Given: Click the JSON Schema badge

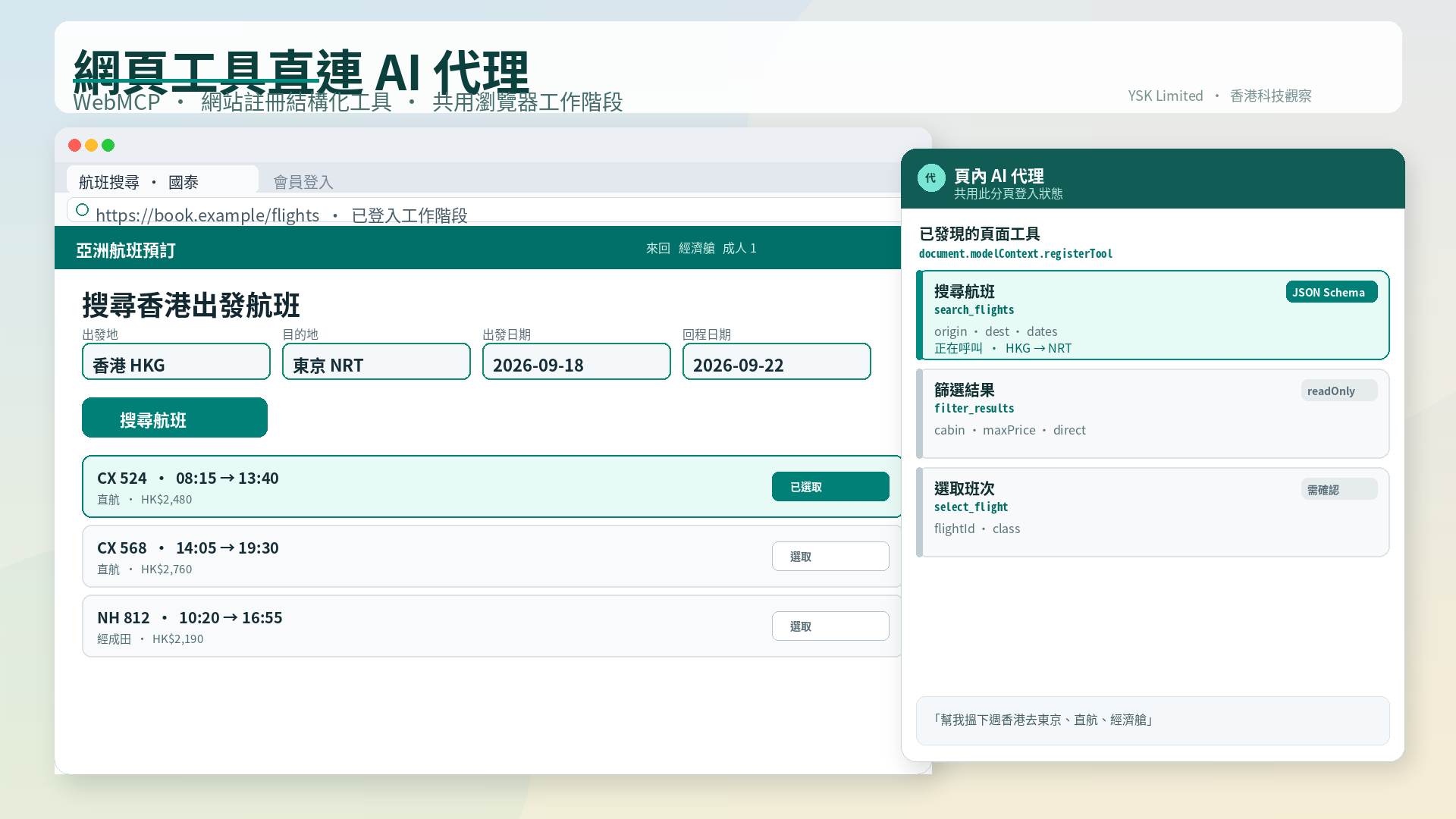Looking at the screenshot, I should tap(1332, 292).
